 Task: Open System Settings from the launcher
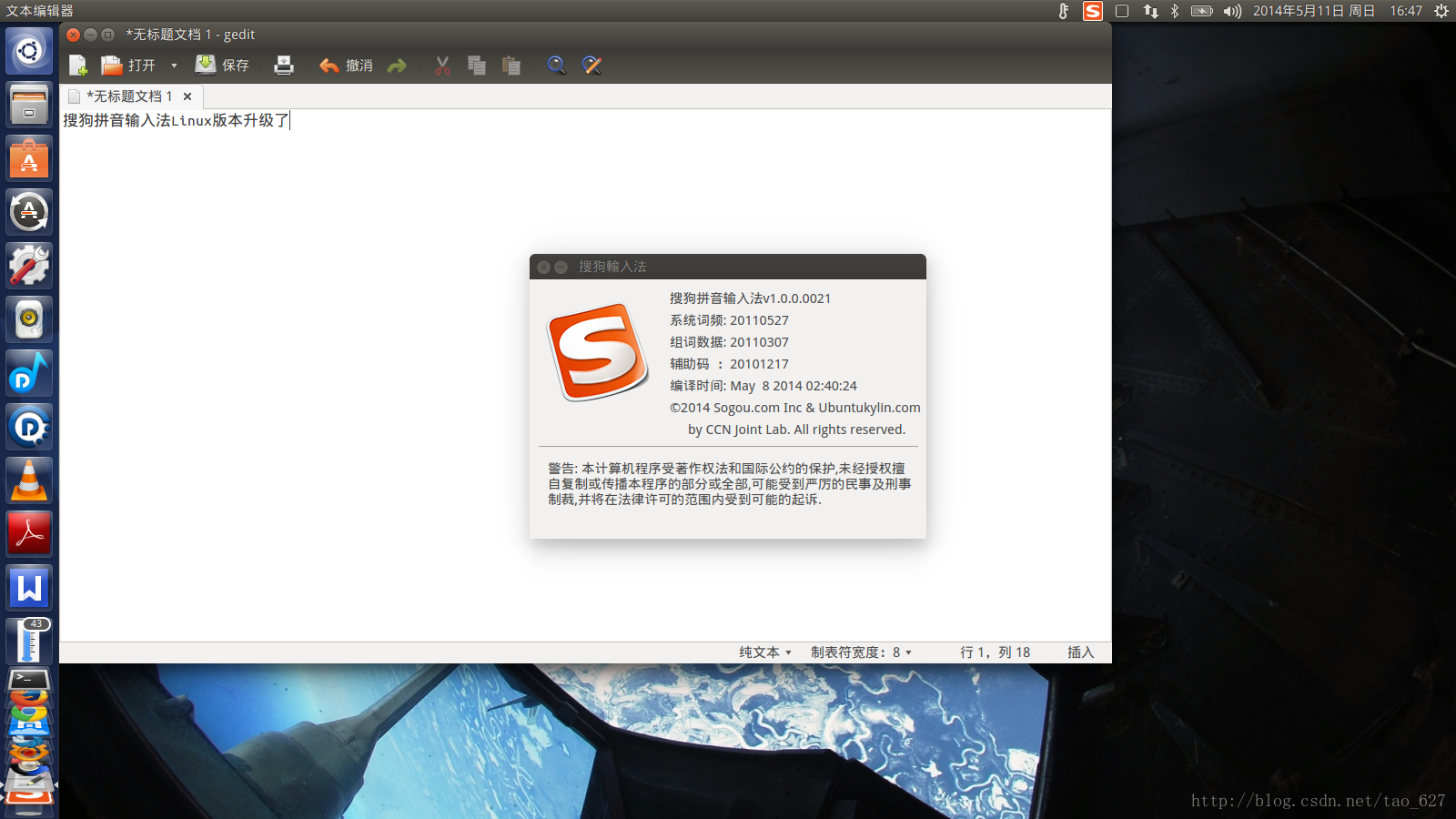[29, 266]
